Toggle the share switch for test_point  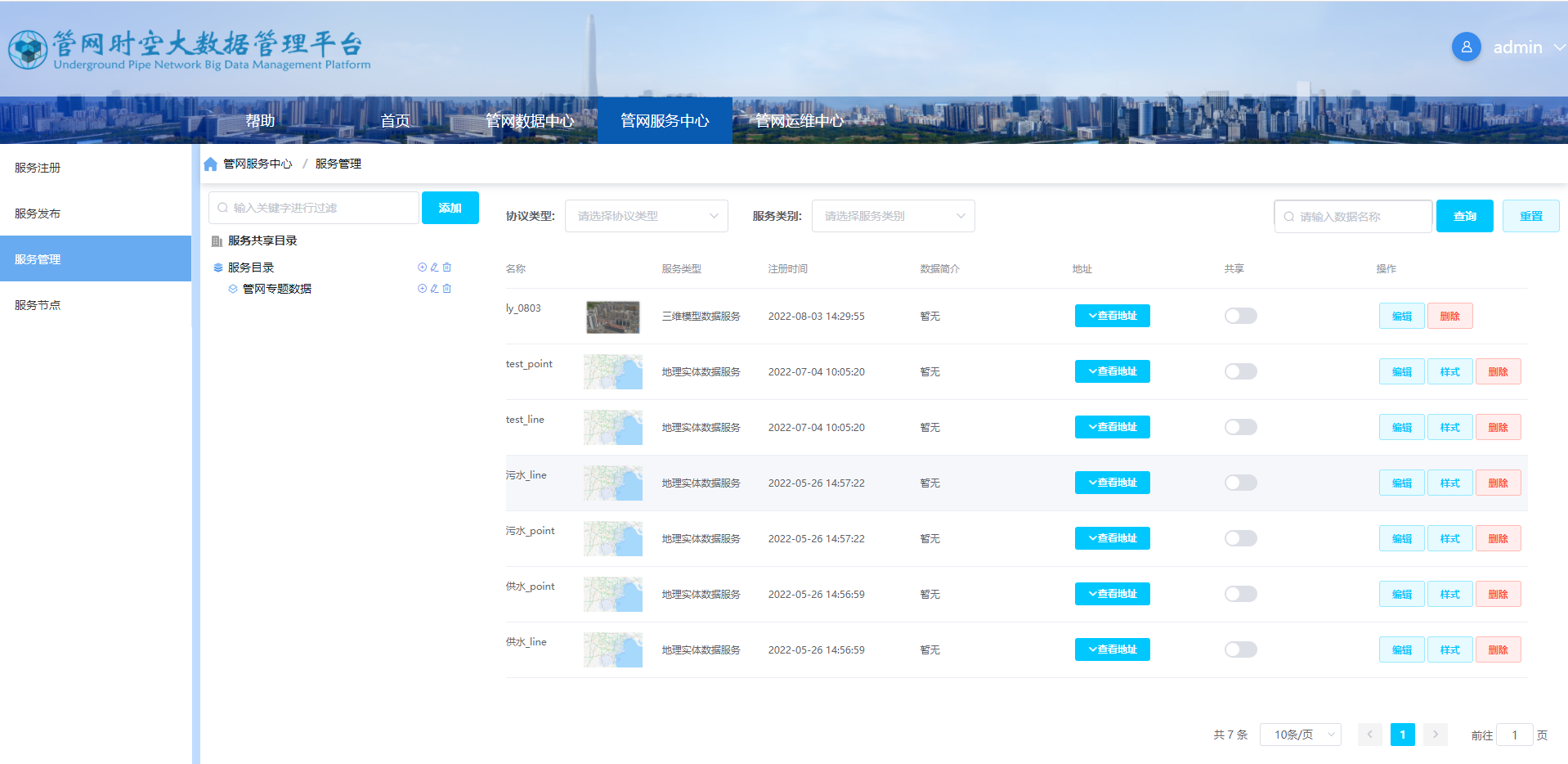point(1240,371)
